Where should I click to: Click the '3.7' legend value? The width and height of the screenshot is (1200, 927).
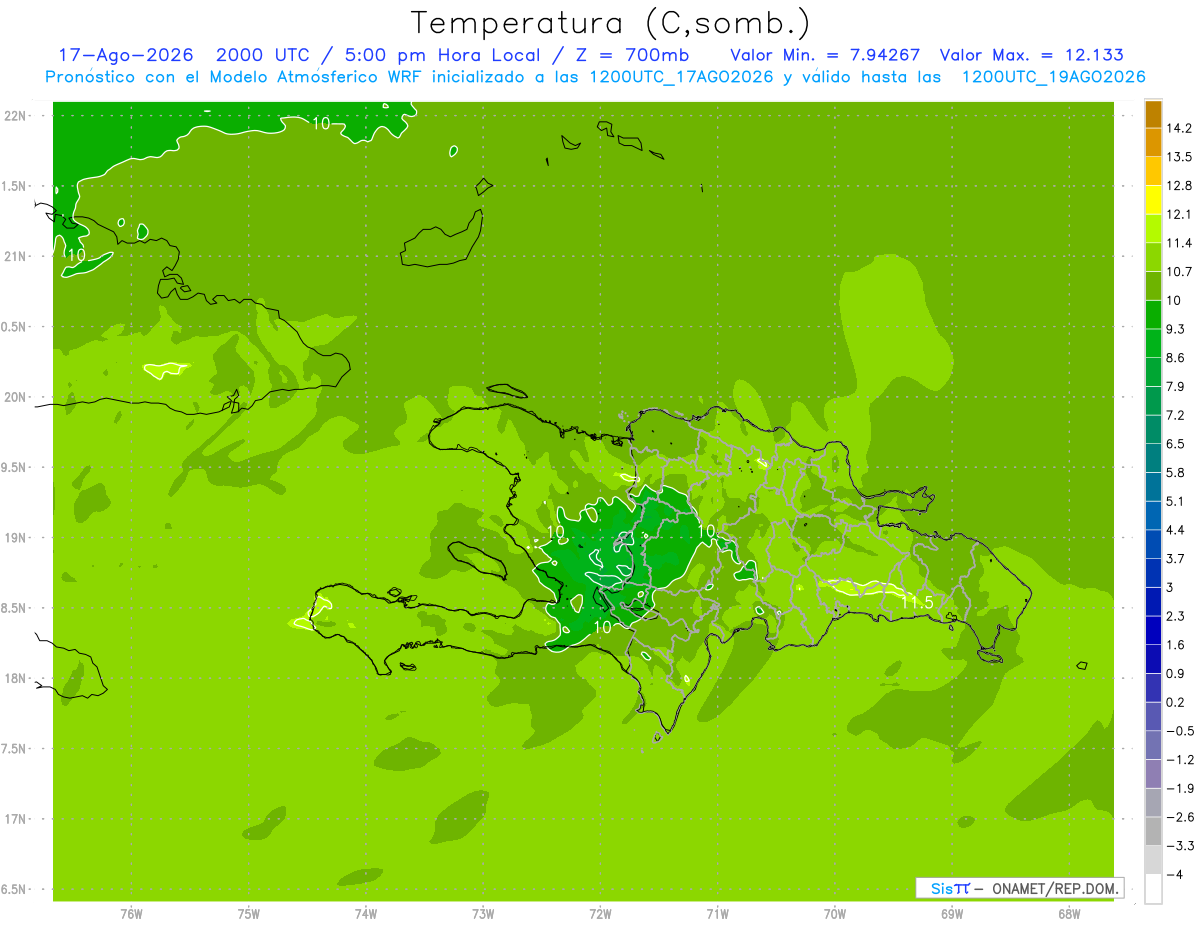tap(1176, 558)
